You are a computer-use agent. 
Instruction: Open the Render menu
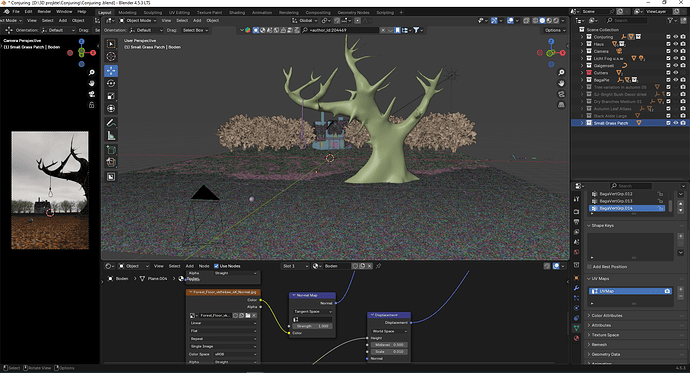(x=44, y=11)
